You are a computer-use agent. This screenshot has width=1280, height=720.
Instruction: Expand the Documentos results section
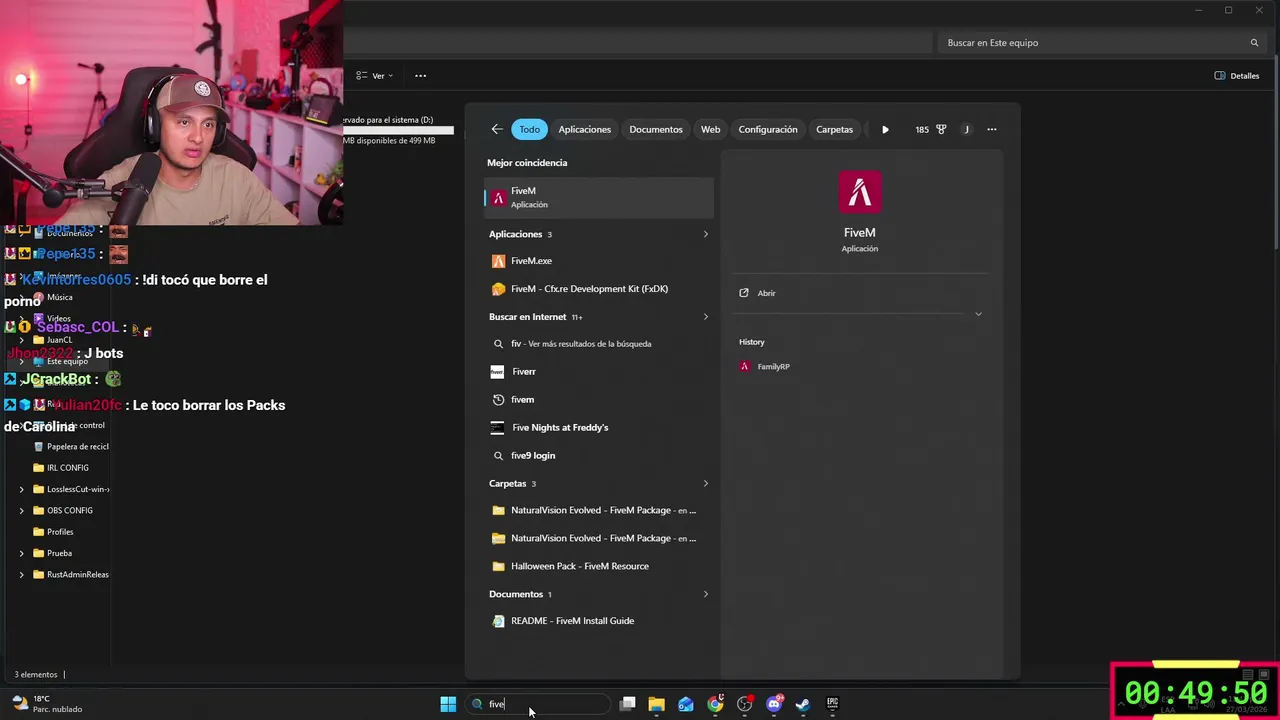pos(705,594)
